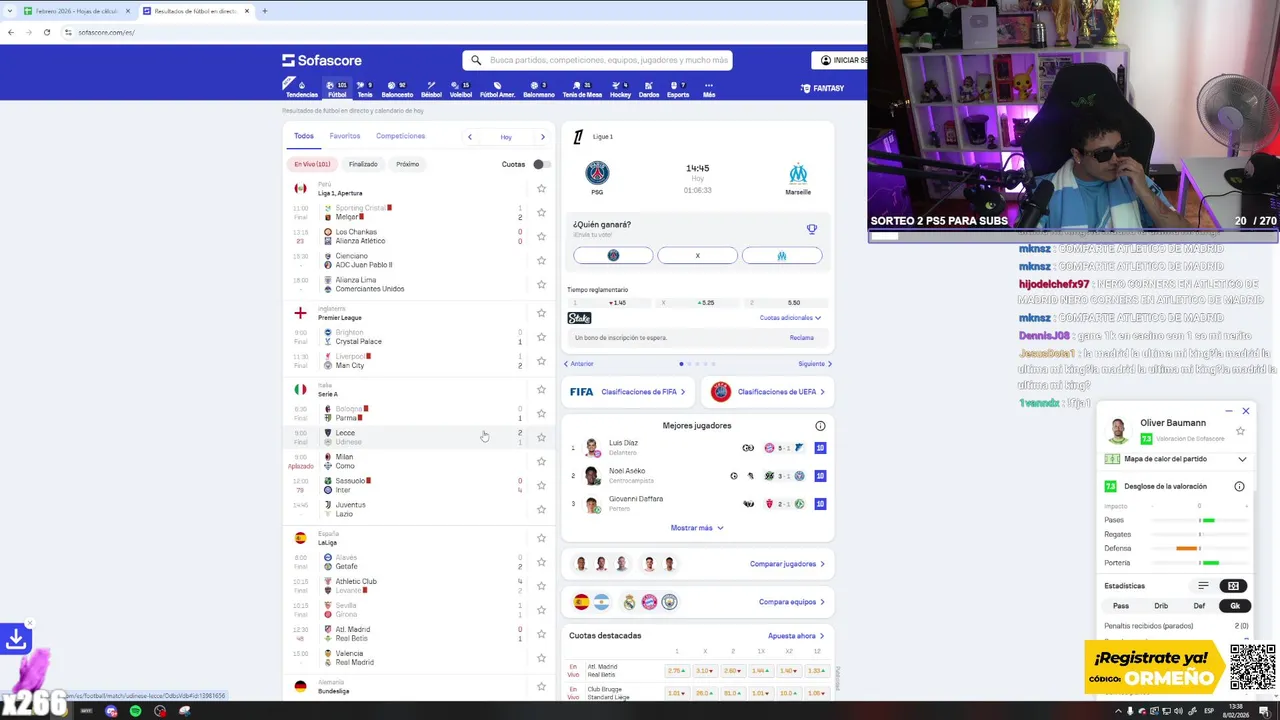The width and height of the screenshot is (1280, 720).
Task: Click the info icon next to Mejores jugadores
Action: tap(820, 426)
